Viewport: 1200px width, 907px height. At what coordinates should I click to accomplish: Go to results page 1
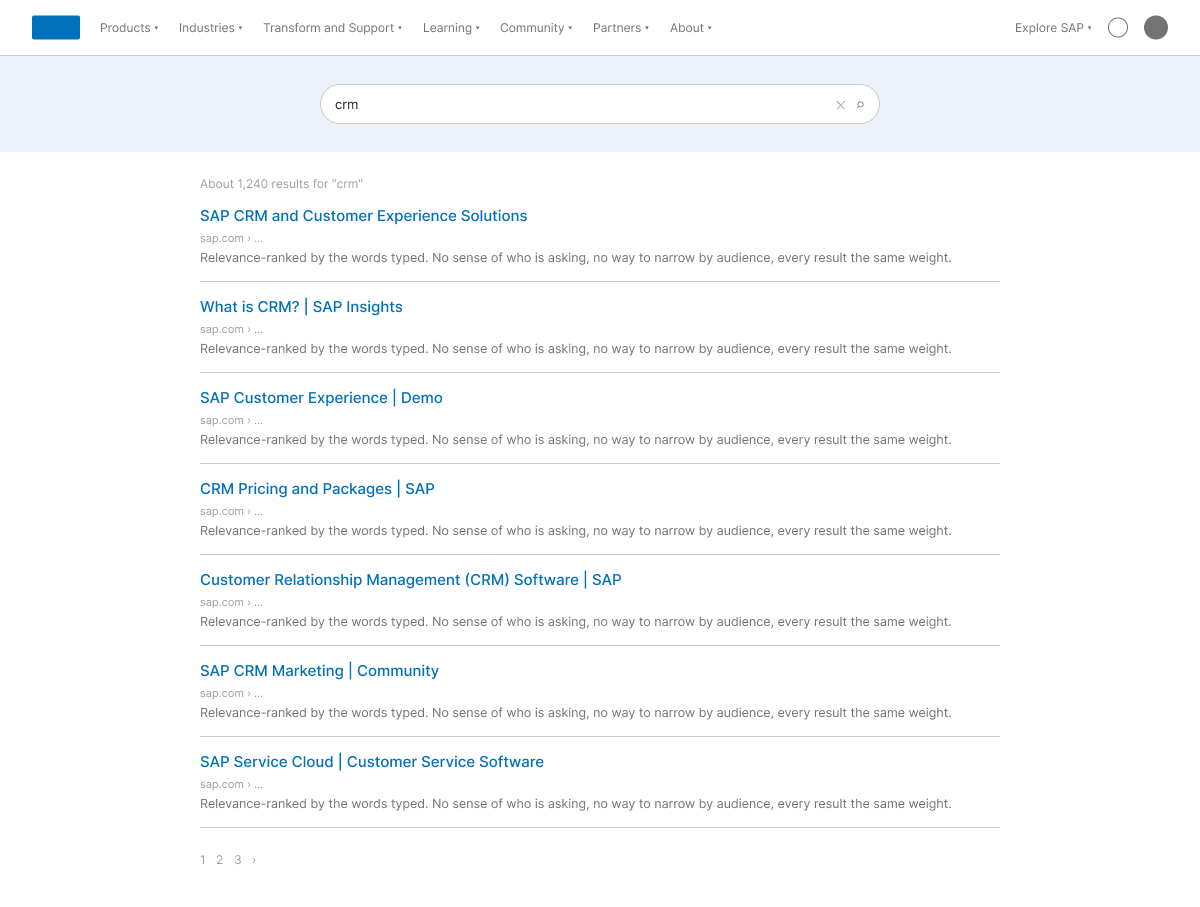point(203,860)
